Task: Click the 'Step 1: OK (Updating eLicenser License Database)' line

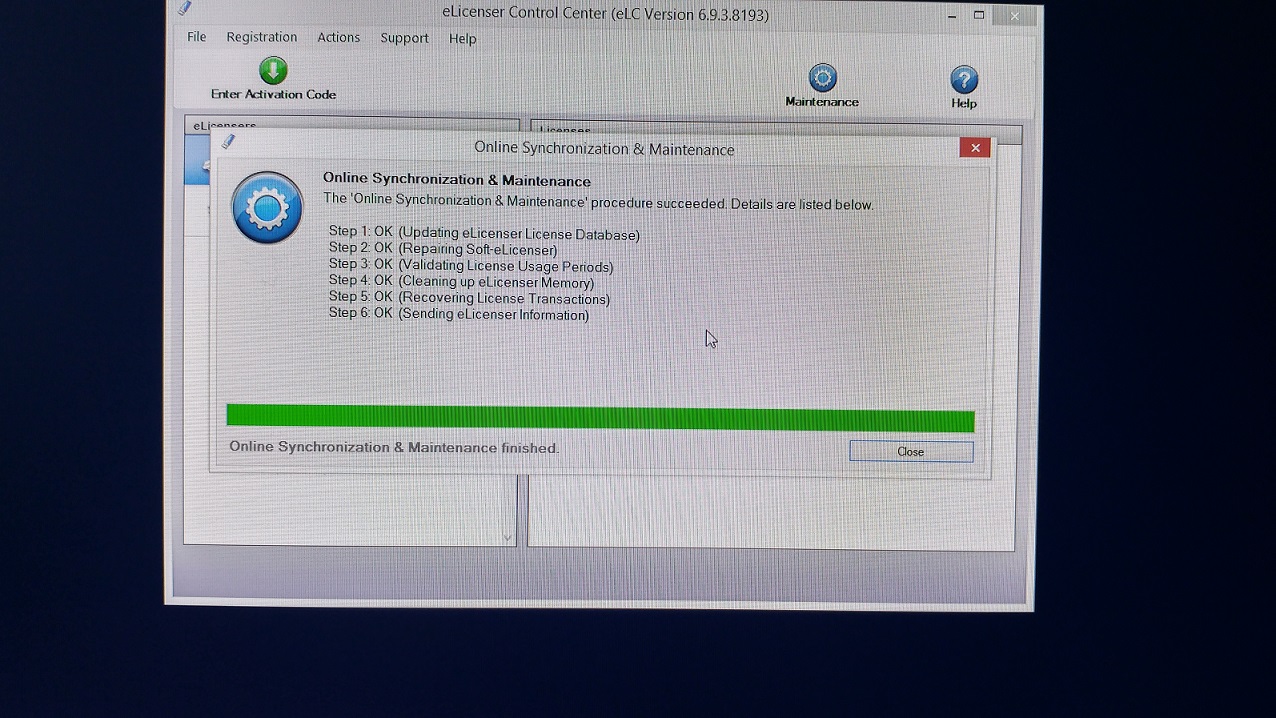Action: pos(484,234)
